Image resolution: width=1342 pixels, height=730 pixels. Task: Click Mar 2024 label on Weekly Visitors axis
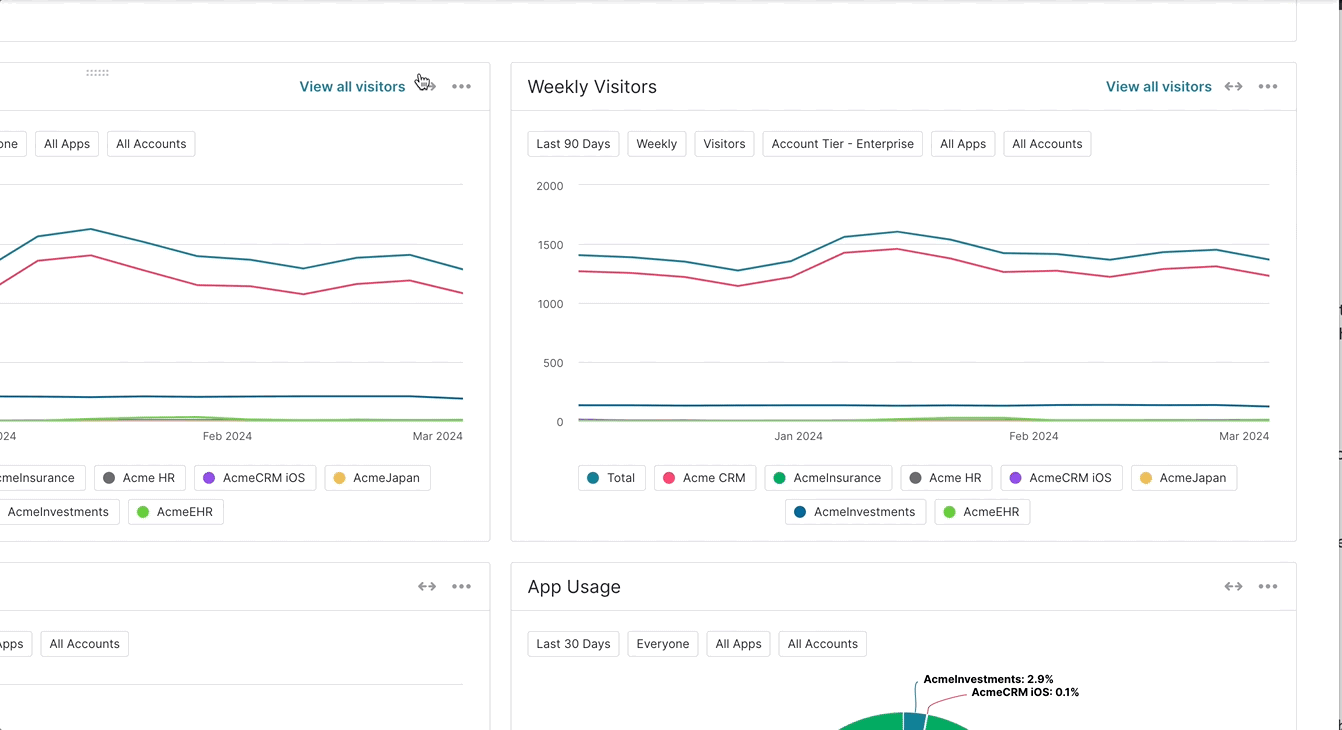[x=1244, y=436]
